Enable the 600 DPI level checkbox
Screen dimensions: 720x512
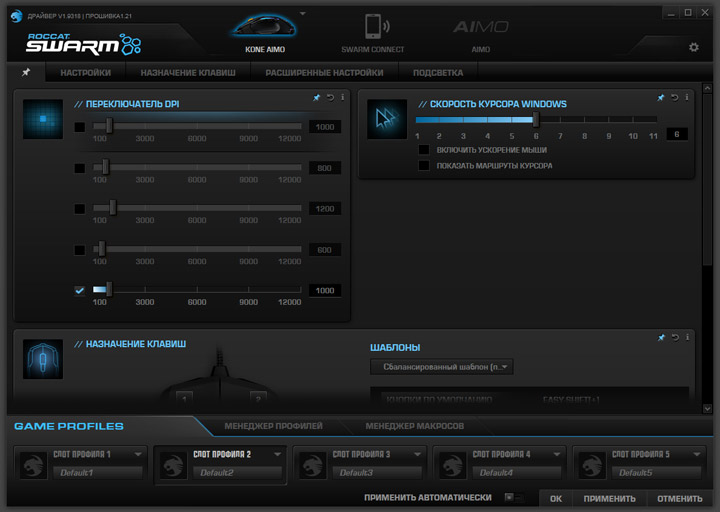click(79, 250)
